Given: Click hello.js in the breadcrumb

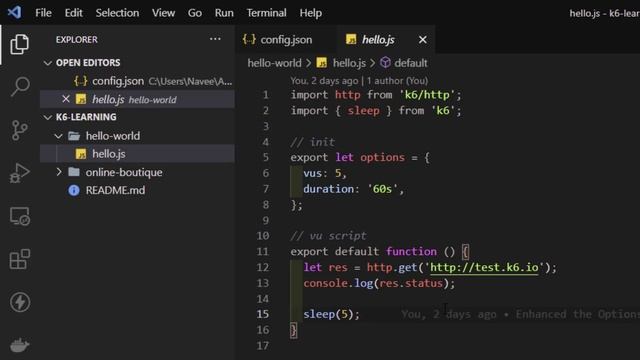Looking at the screenshot, I should click(349, 63).
